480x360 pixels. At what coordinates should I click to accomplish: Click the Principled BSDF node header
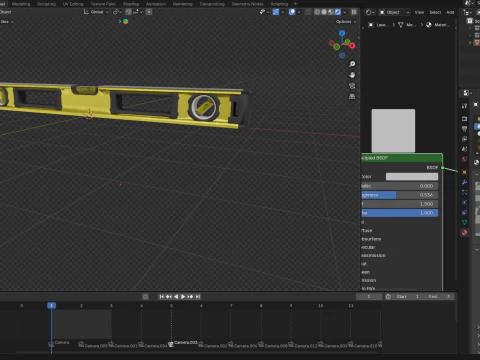coord(402,158)
